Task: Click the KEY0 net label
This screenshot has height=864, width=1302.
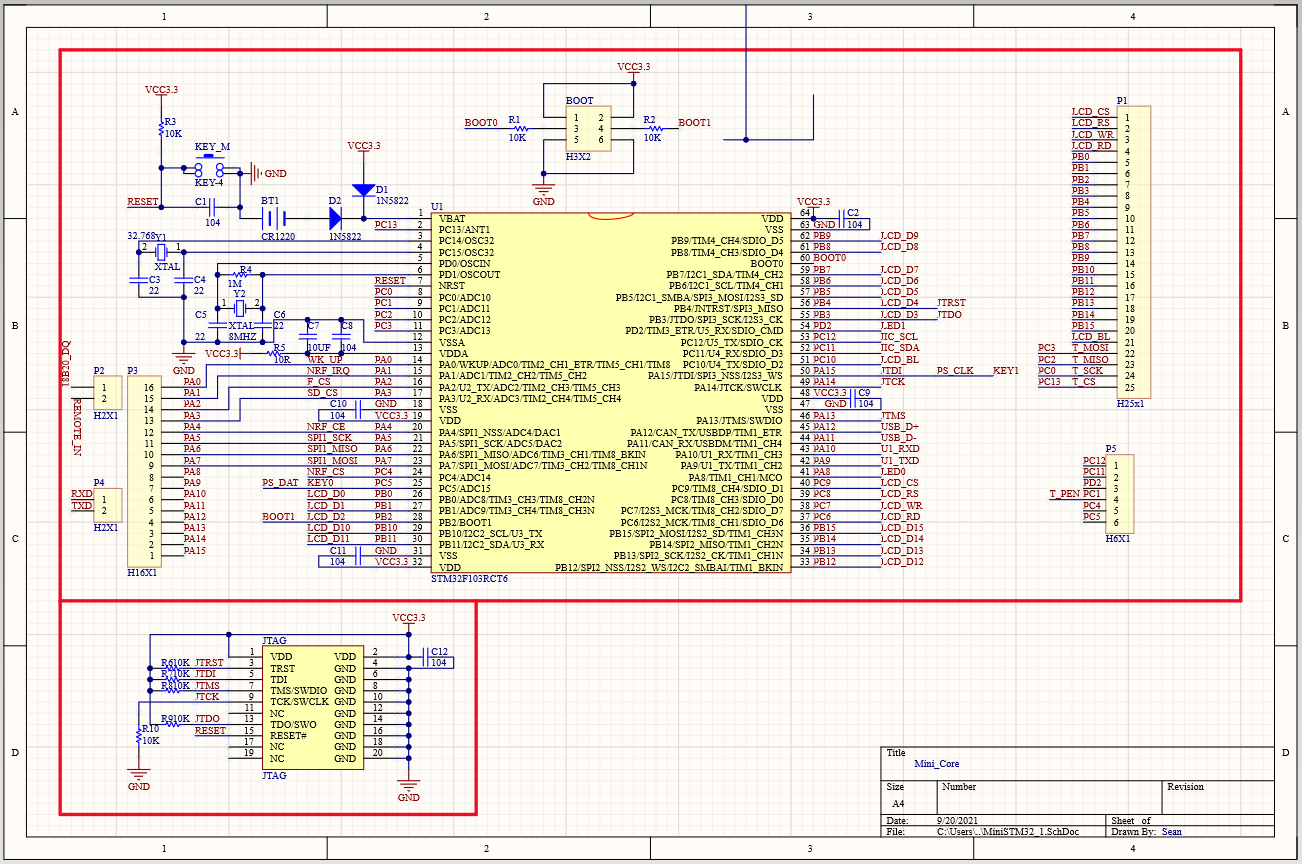Action: click(x=320, y=483)
